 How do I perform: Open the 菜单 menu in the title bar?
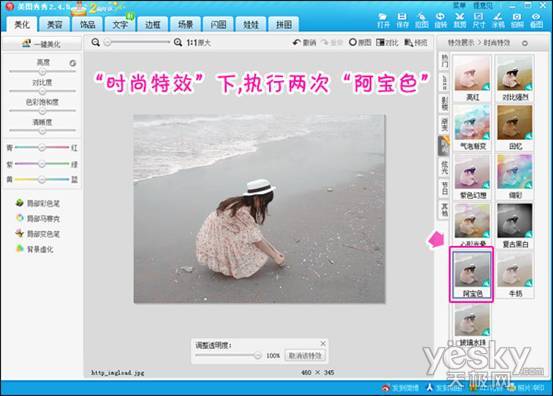click(x=459, y=5)
